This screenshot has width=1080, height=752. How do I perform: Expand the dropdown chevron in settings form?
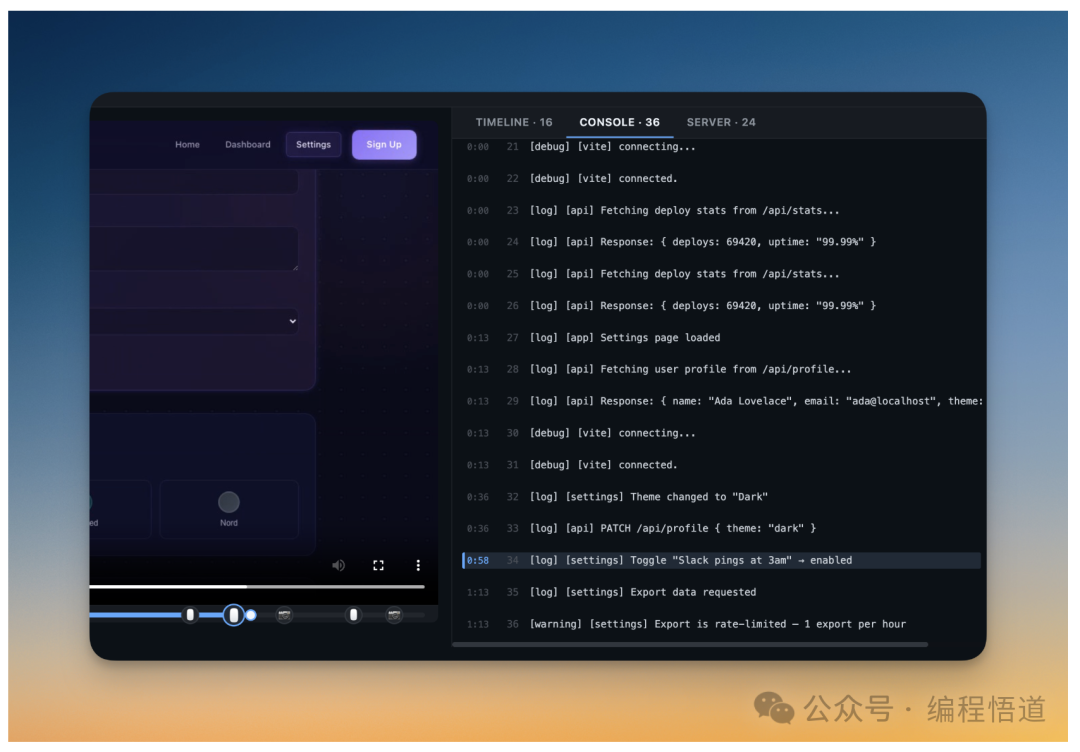[x=293, y=321]
